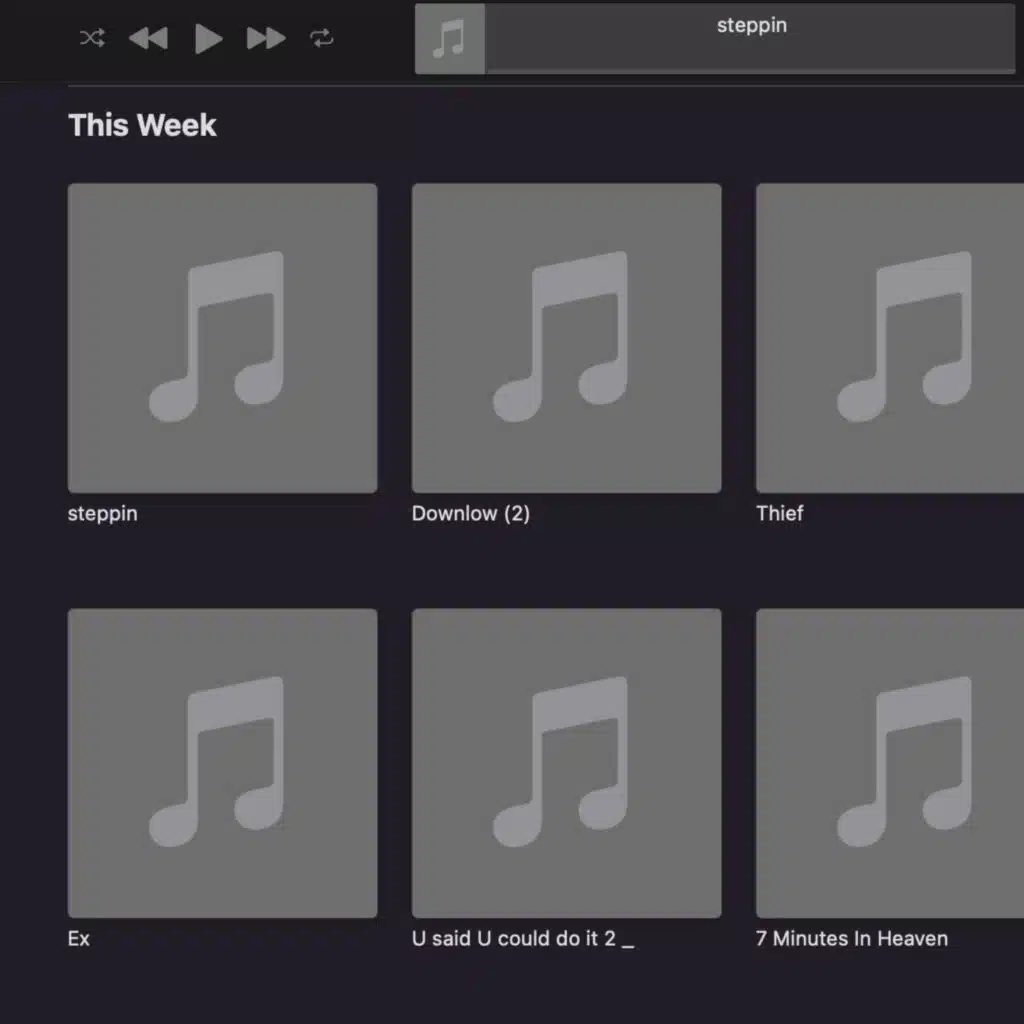Skip to previous track
Screen dimensions: 1024x1024
(x=148, y=39)
